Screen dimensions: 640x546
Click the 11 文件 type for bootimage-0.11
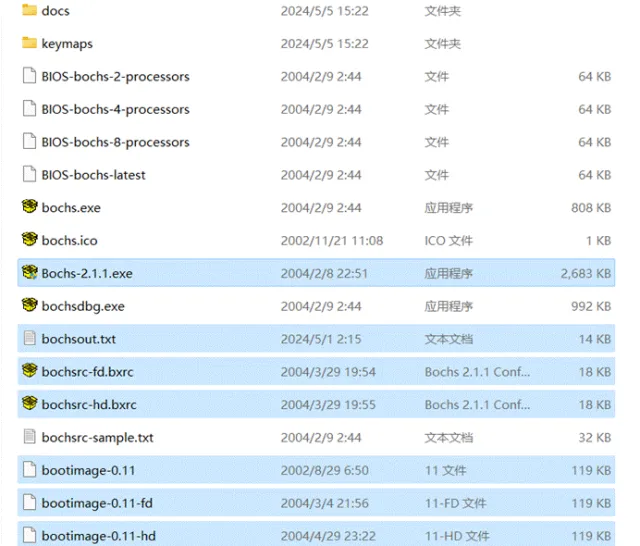coord(445,471)
